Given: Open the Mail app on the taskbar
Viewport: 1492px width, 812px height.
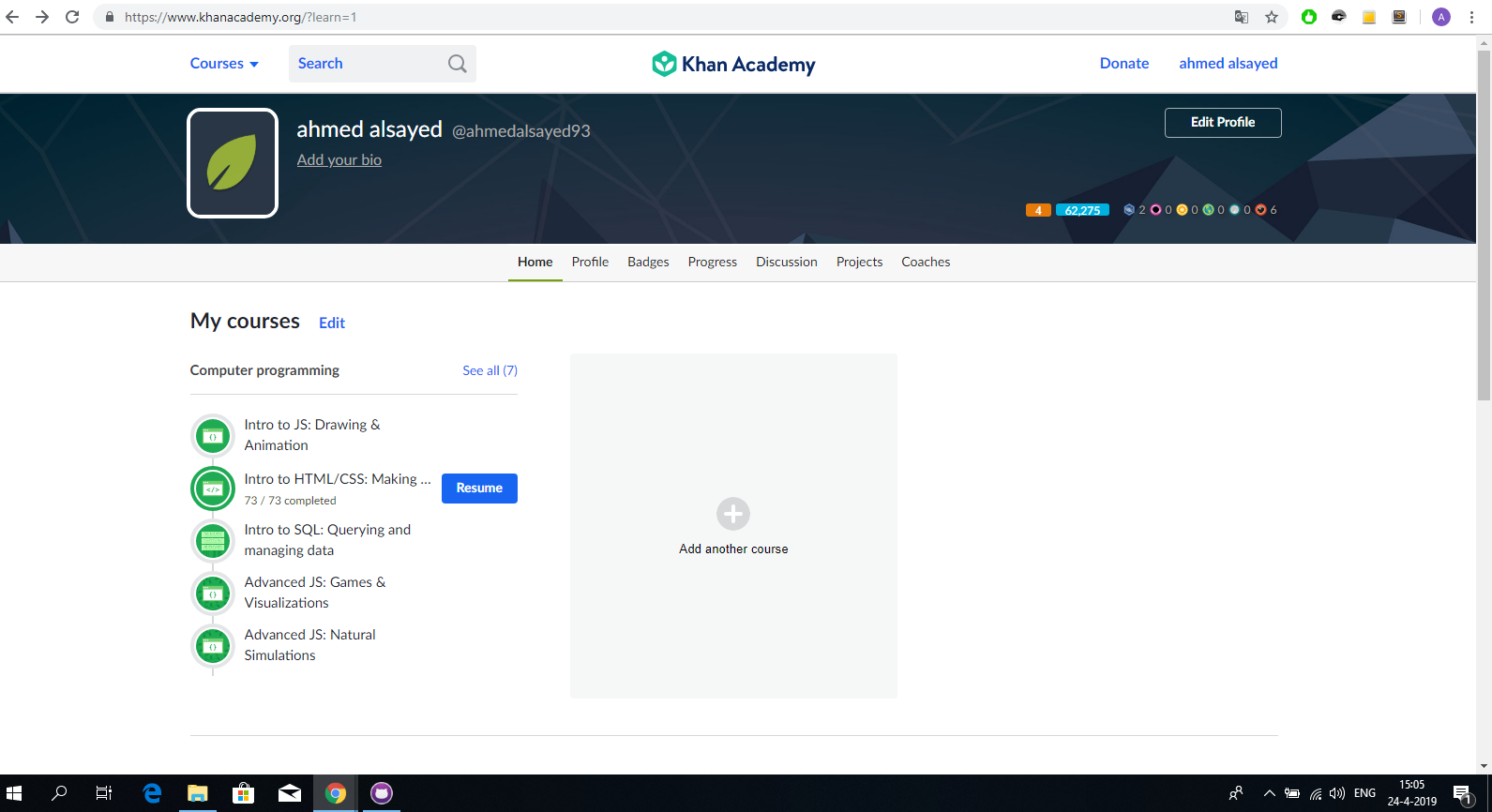Looking at the screenshot, I should [290, 793].
